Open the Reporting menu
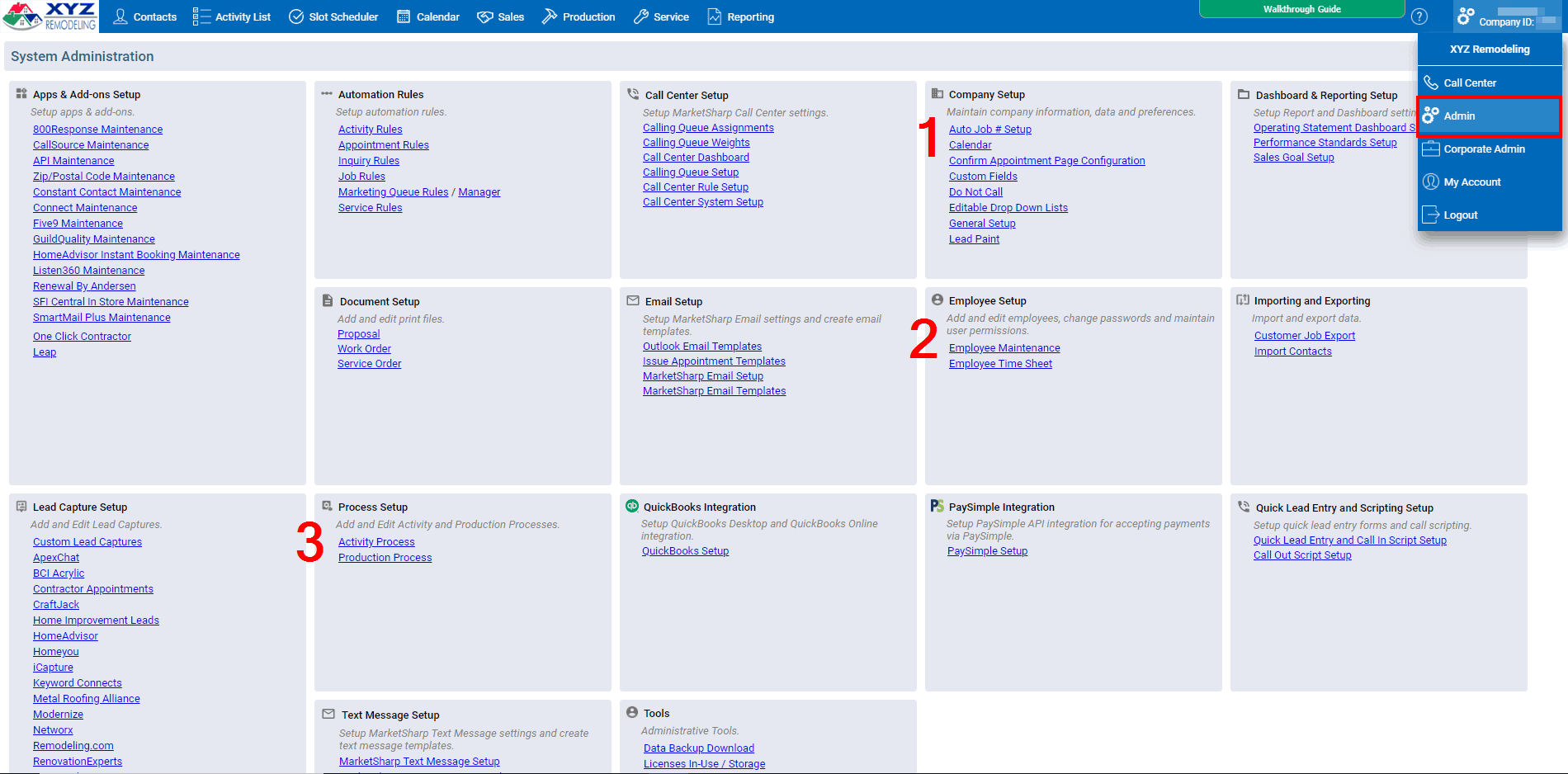 click(x=741, y=17)
